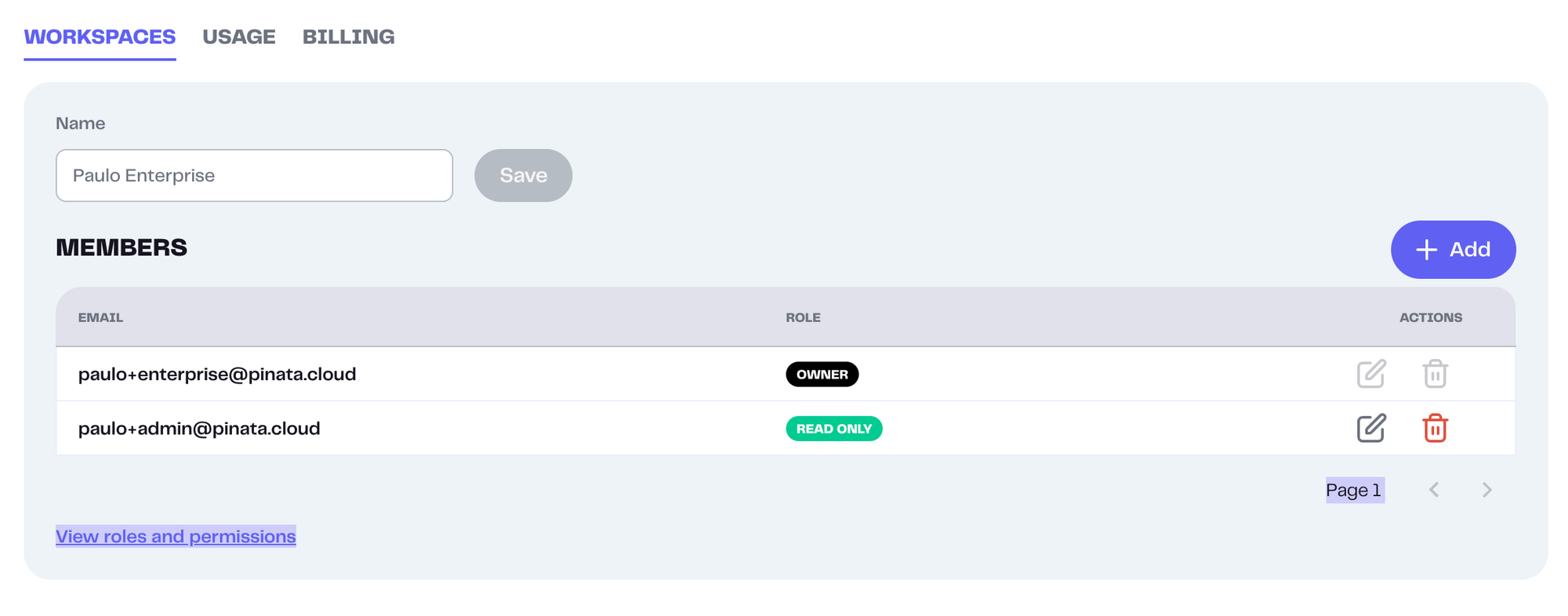
Task: Click the Page 1 indicator
Action: pos(1354,491)
